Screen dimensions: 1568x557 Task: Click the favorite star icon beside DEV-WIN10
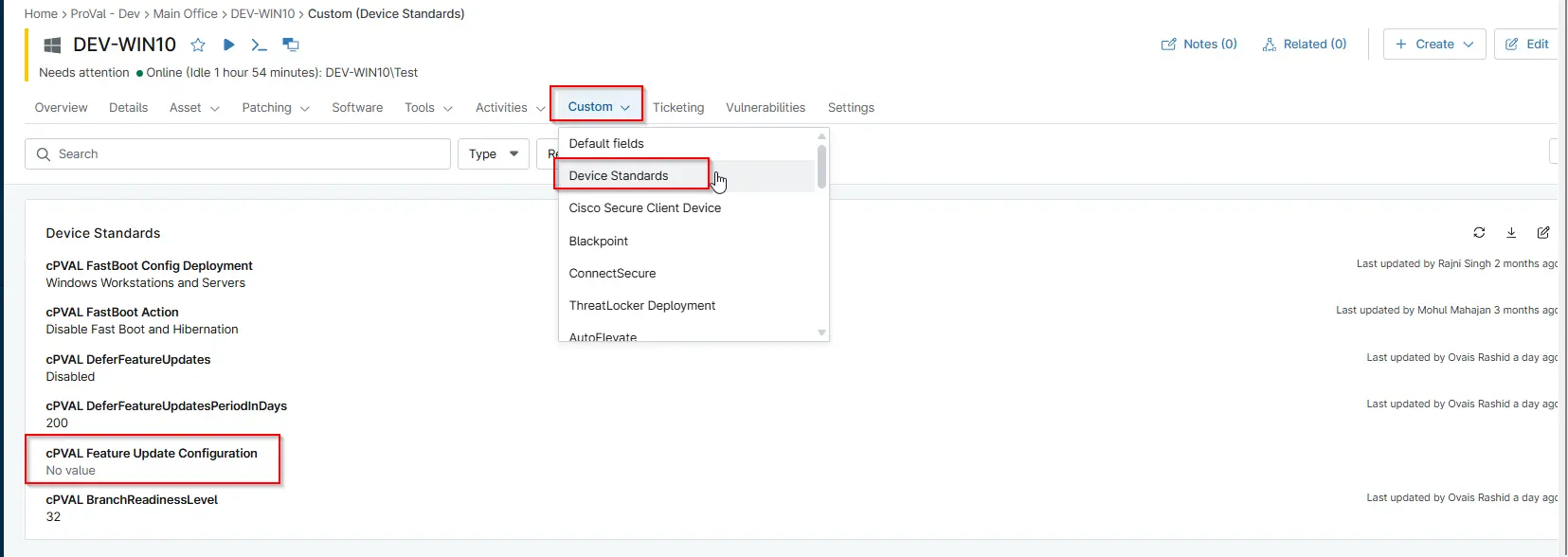point(198,45)
